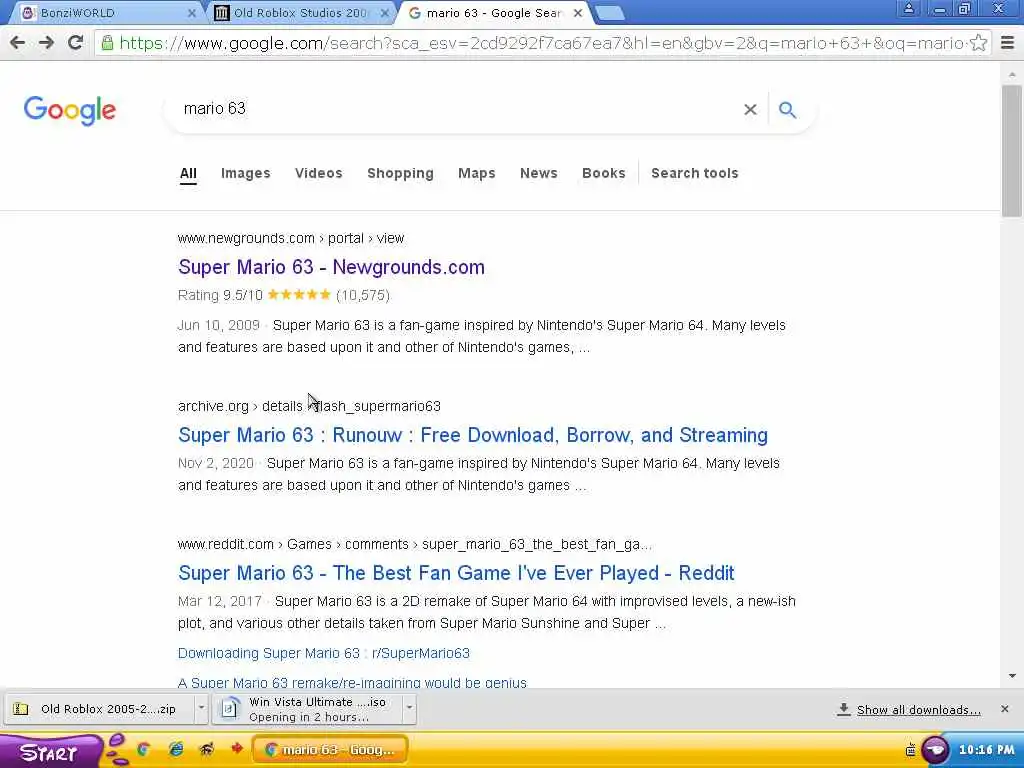
Task: Click the page scrollbar thumb
Action: (1012, 150)
